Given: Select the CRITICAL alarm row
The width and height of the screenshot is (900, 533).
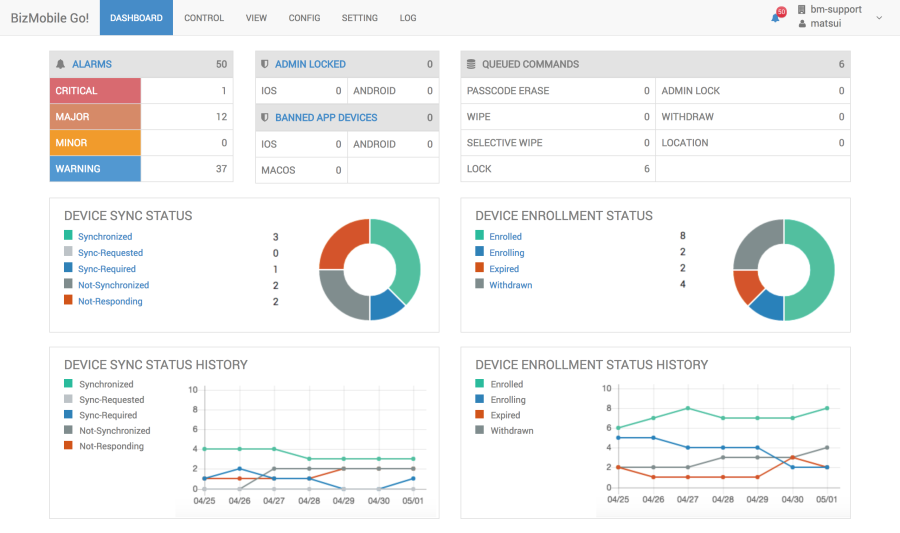Looking at the screenshot, I should point(141,91).
